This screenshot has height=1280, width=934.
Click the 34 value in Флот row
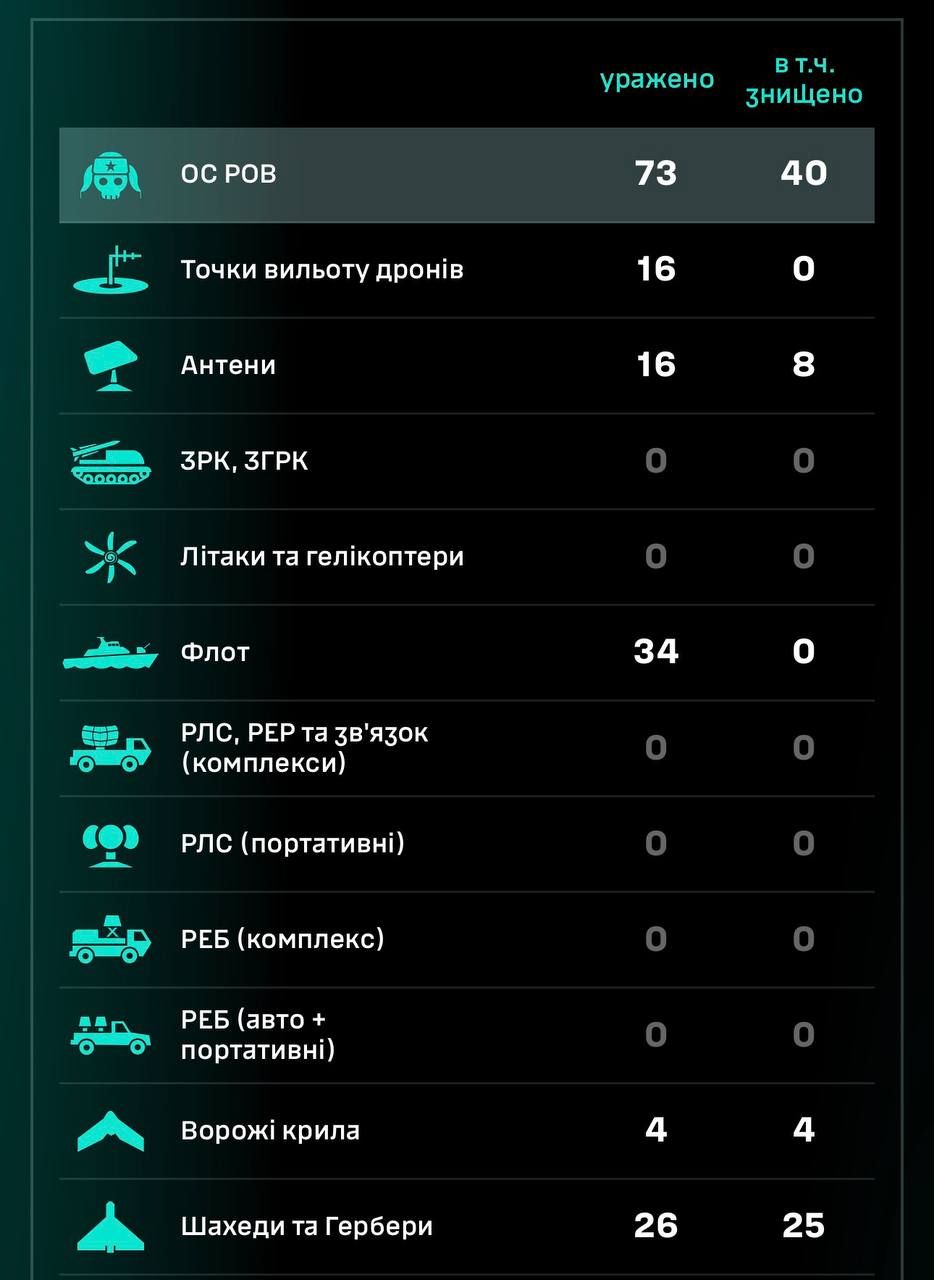tap(656, 652)
